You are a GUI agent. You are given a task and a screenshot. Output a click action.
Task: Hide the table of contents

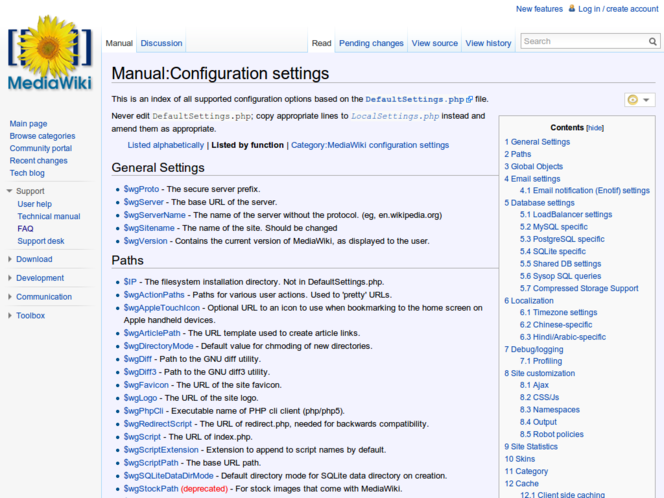pyautogui.click(x=595, y=128)
